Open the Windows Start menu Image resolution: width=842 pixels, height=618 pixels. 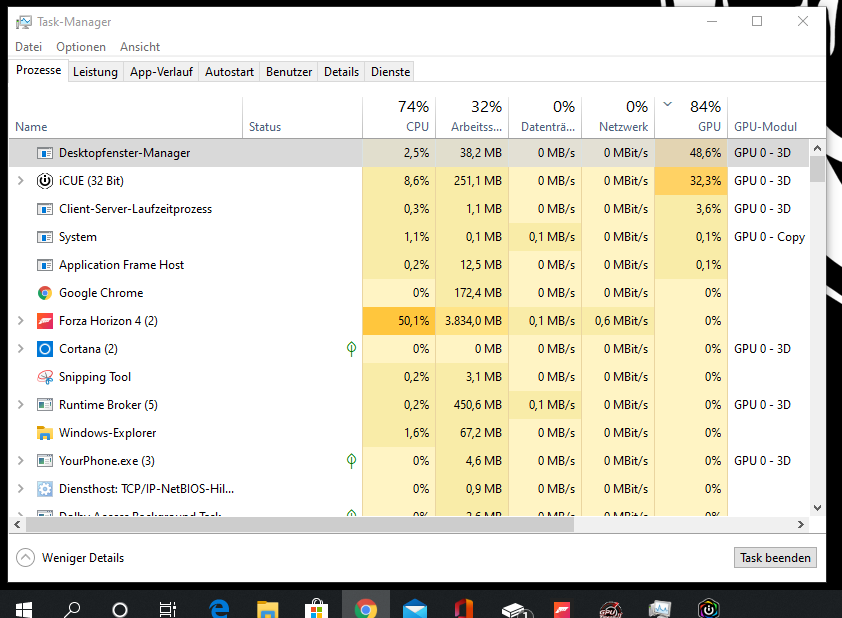(x=24, y=609)
